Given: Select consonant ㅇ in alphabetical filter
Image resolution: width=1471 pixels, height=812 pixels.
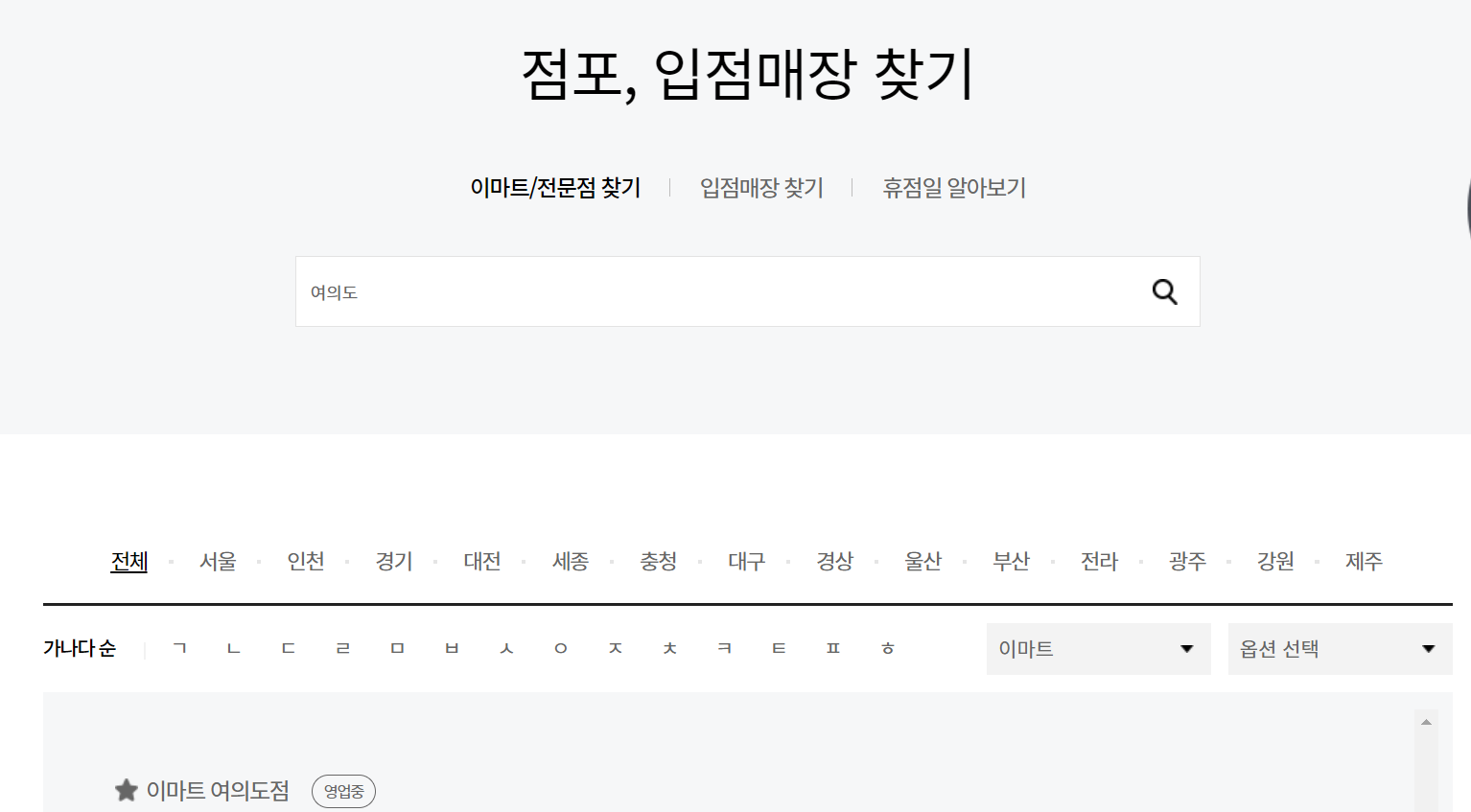Looking at the screenshot, I should click(x=561, y=648).
